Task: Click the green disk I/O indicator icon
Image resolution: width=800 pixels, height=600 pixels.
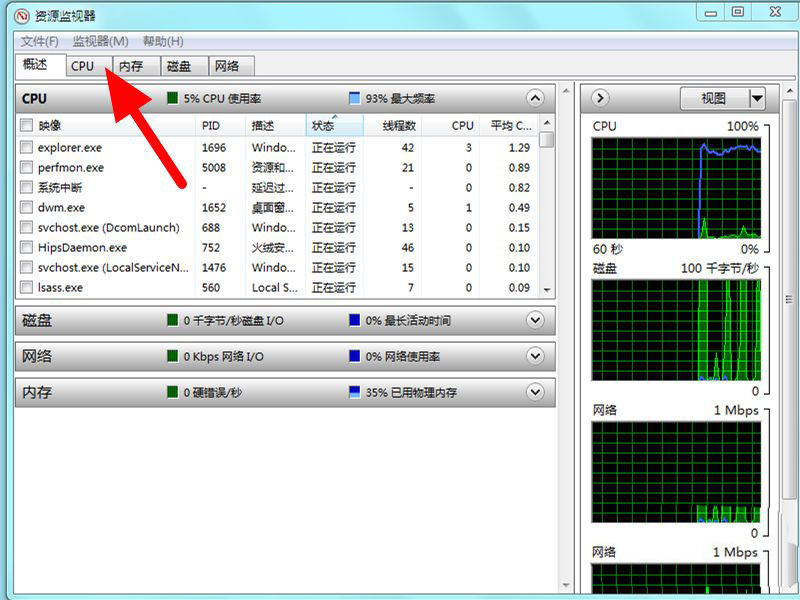Action: [x=172, y=320]
